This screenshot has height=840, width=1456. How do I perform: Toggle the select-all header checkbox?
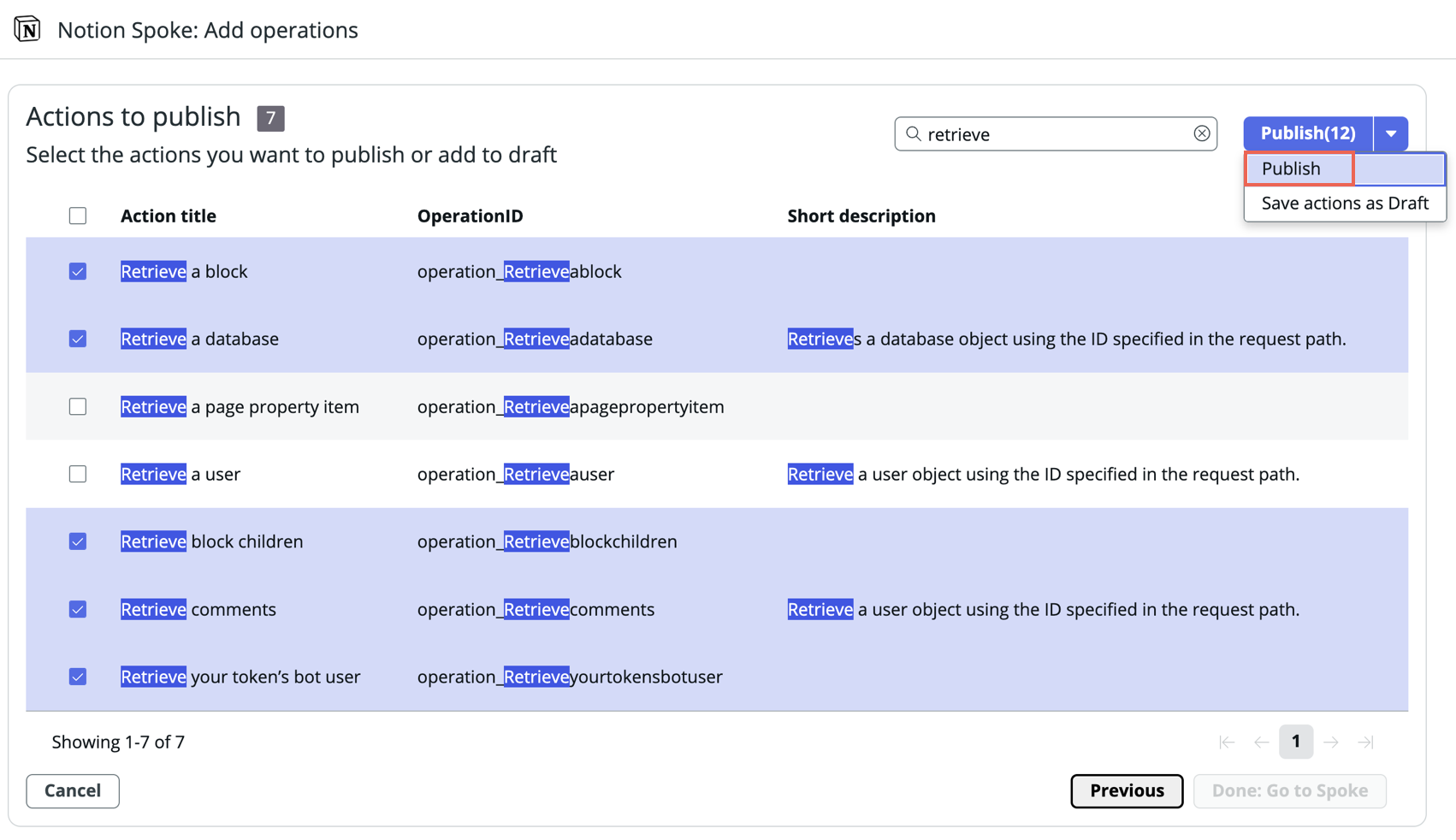click(78, 216)
